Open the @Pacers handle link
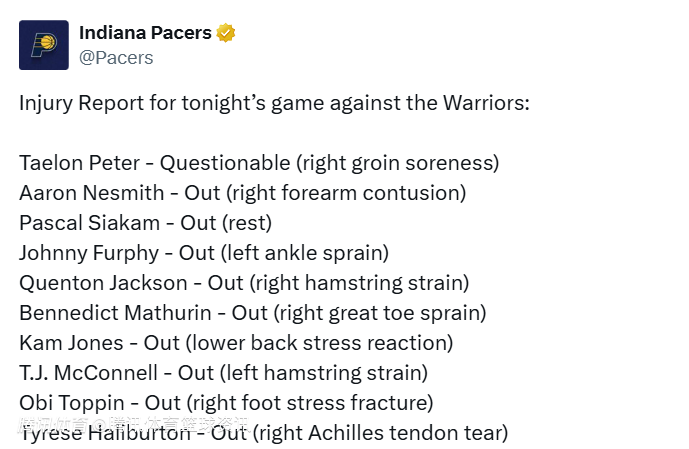 (116, 58)
